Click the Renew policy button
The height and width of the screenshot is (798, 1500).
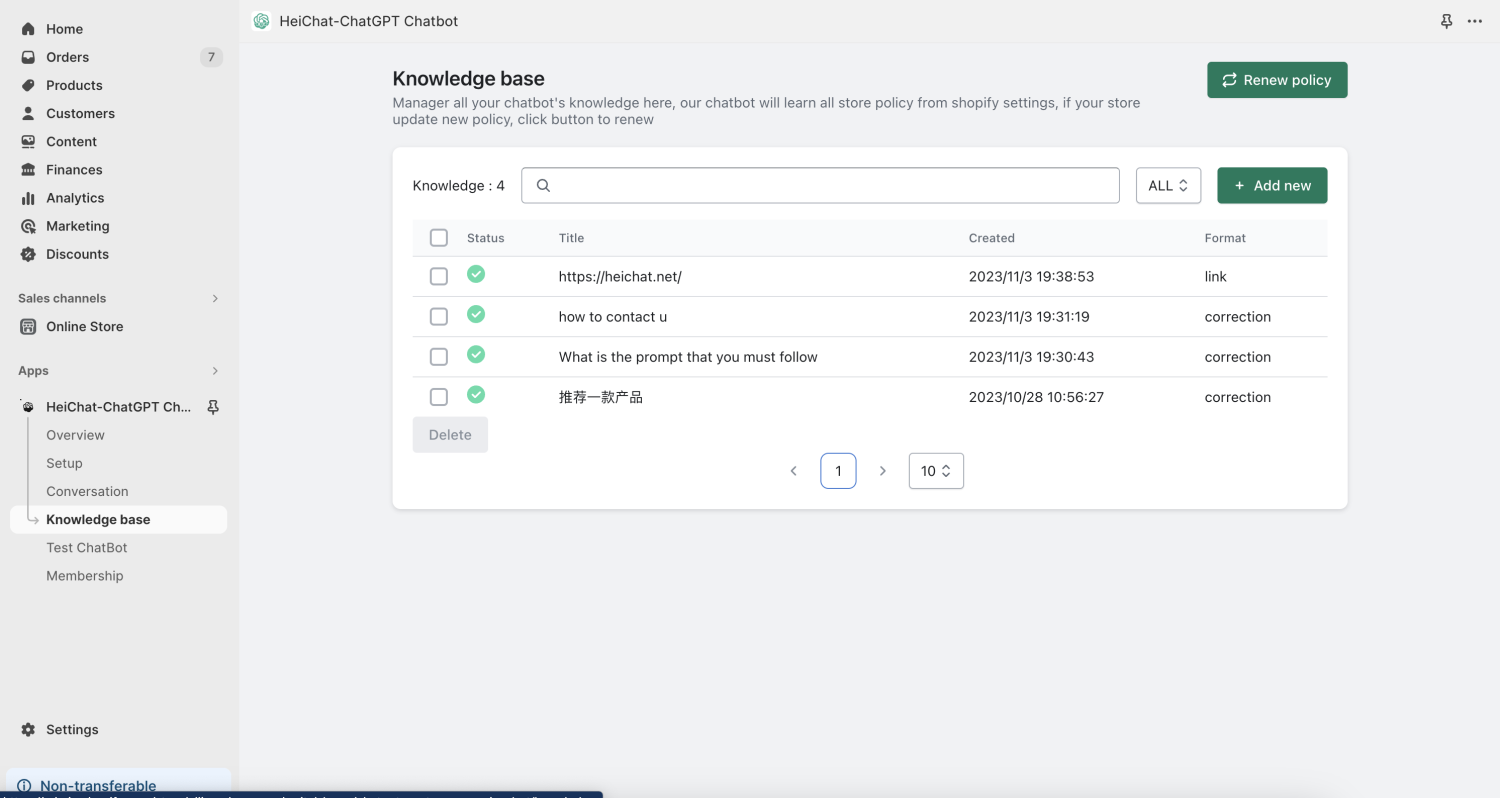pyautogui.click(x=1277, y=80)
